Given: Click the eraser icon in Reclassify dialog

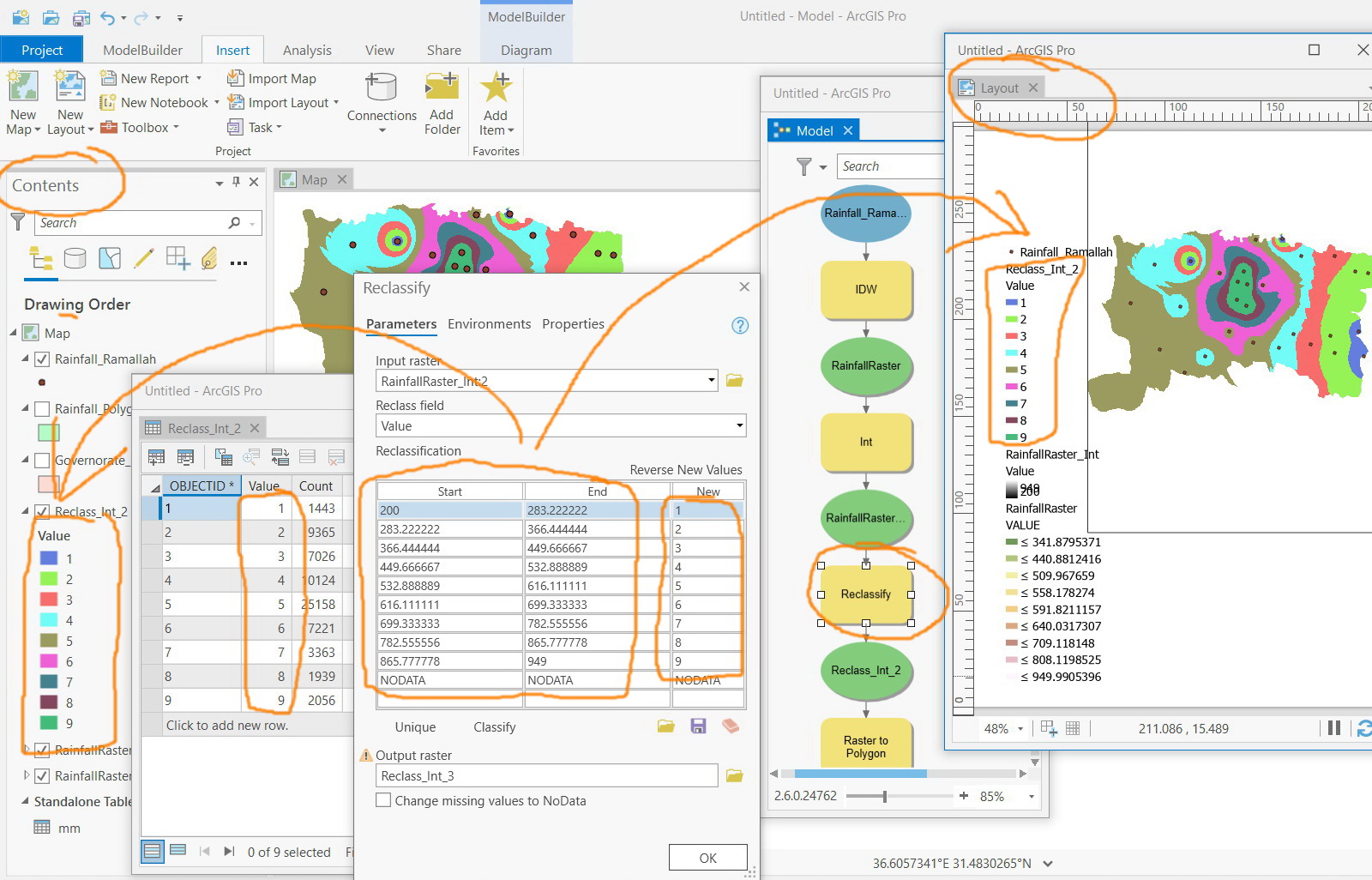Looking at the screenshot, I should [731, 726].
